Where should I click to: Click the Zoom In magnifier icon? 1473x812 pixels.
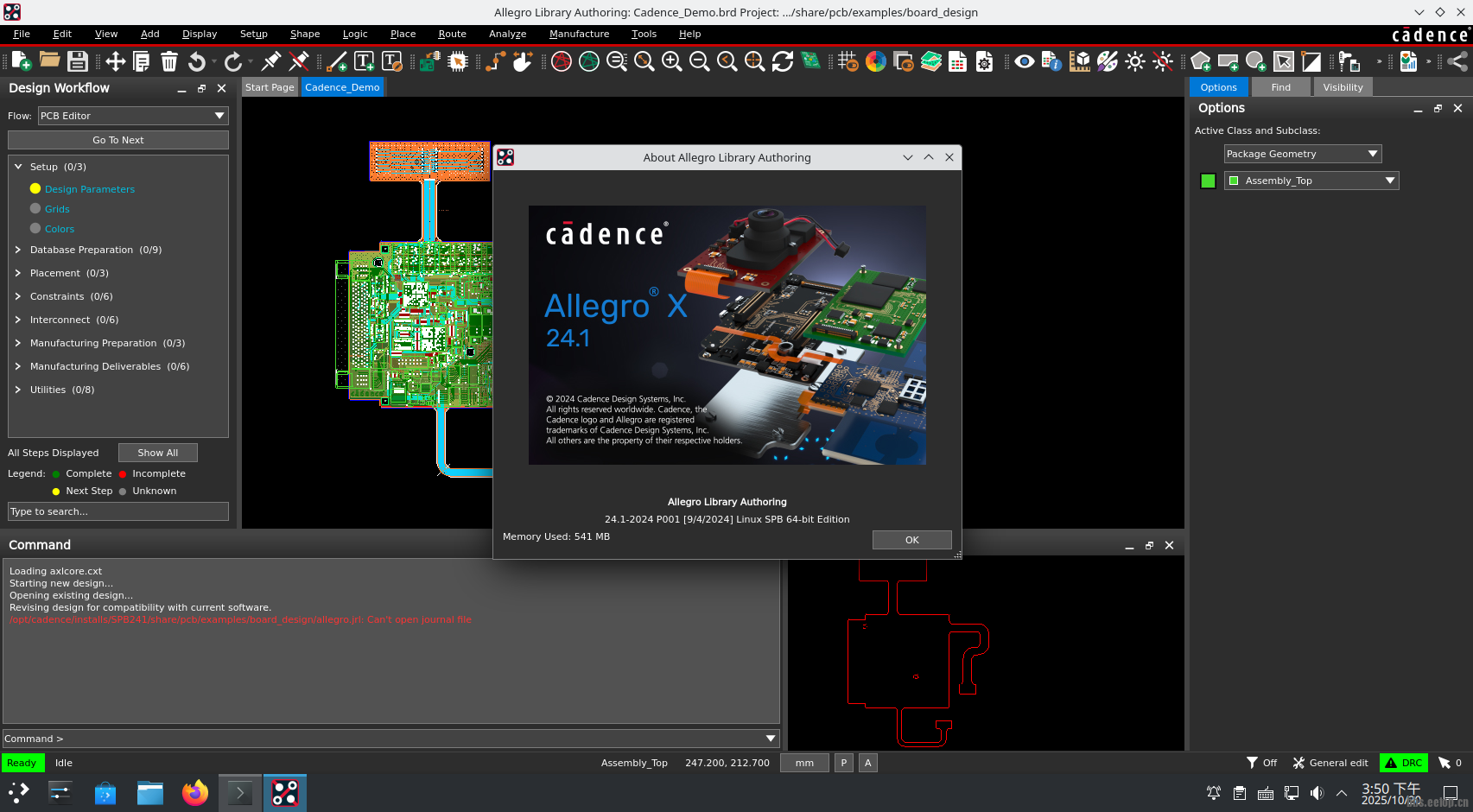point(671,61)
